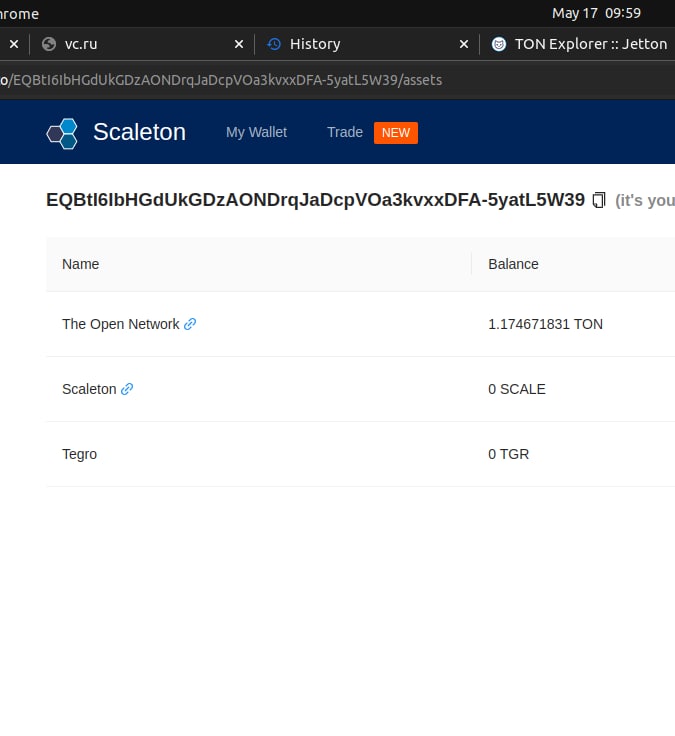Copy the wallet address with the clipboard icon
This screenshot has width=675, height=736.
point(598,200)
